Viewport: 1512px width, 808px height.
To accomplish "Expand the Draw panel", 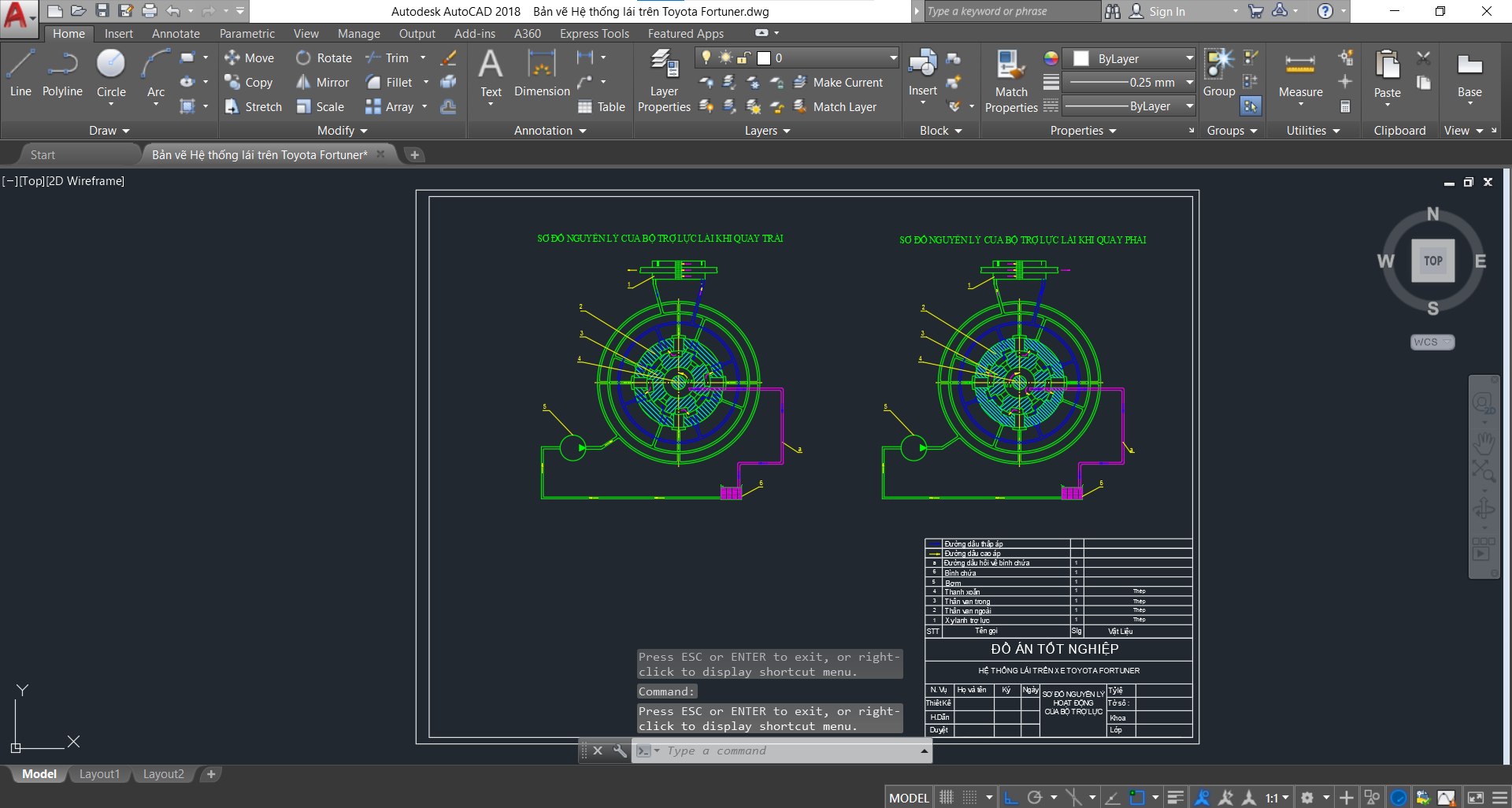I will [109, 131].
